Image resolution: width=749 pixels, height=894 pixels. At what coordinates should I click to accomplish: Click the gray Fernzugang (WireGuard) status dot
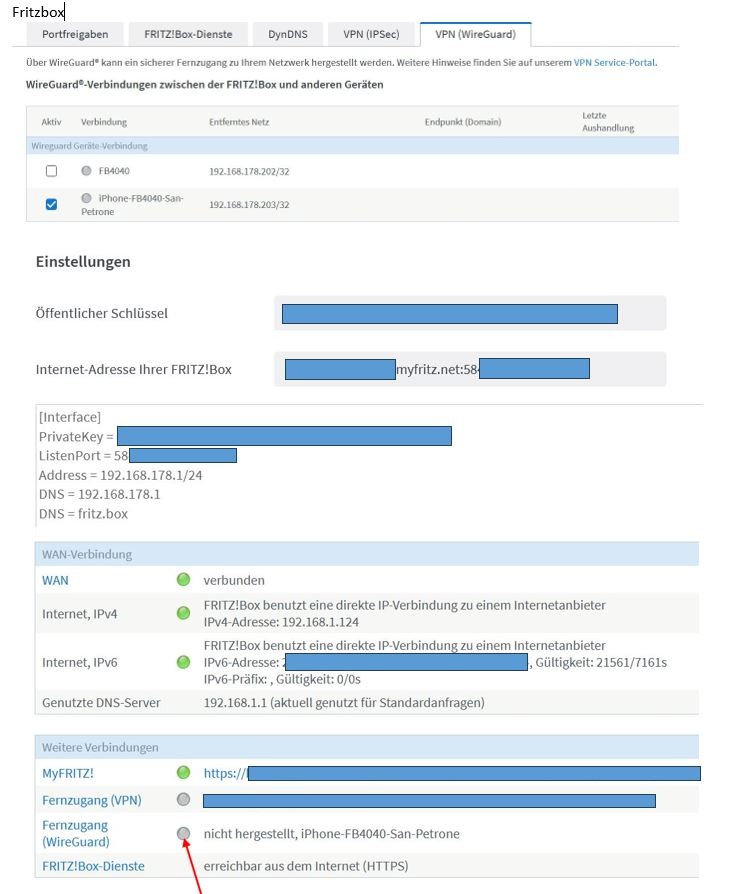(183, 833)
